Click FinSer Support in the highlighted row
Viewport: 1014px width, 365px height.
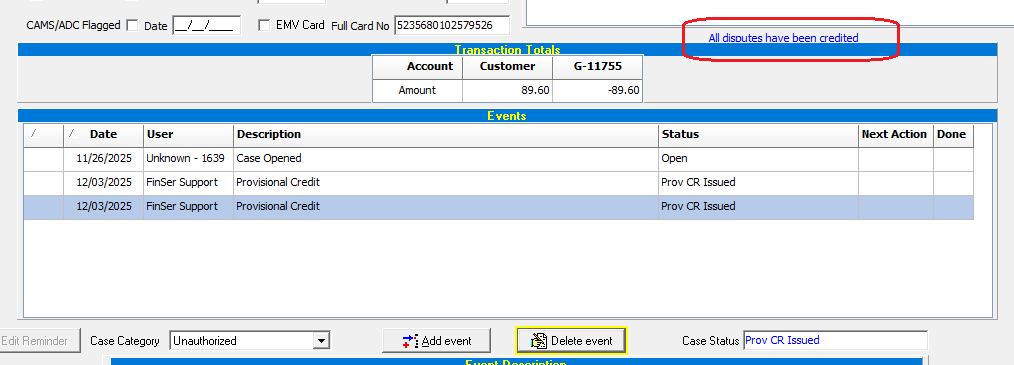(188, 207)
